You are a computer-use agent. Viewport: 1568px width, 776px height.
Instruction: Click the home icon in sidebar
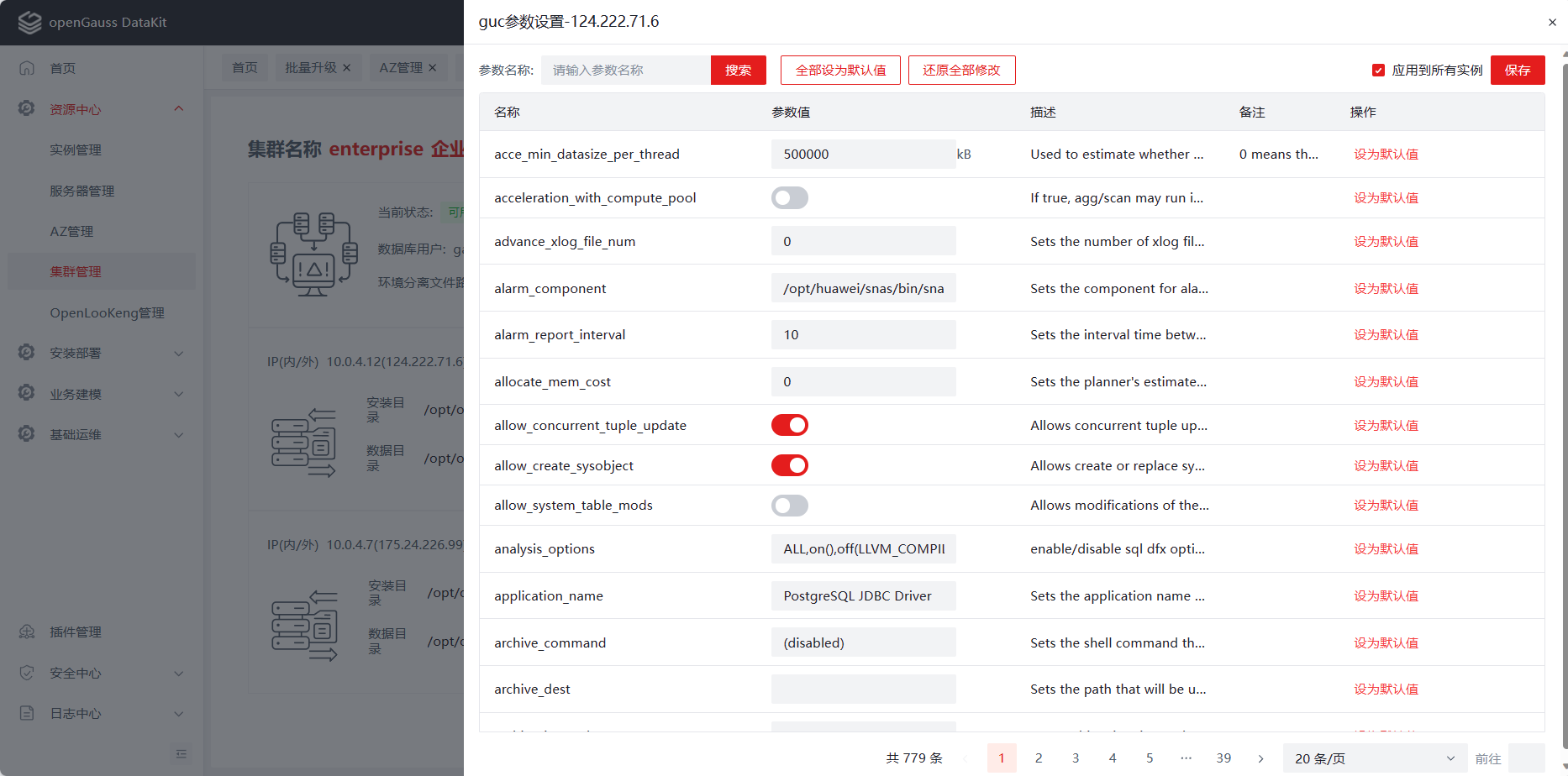(x=27, y=68)
